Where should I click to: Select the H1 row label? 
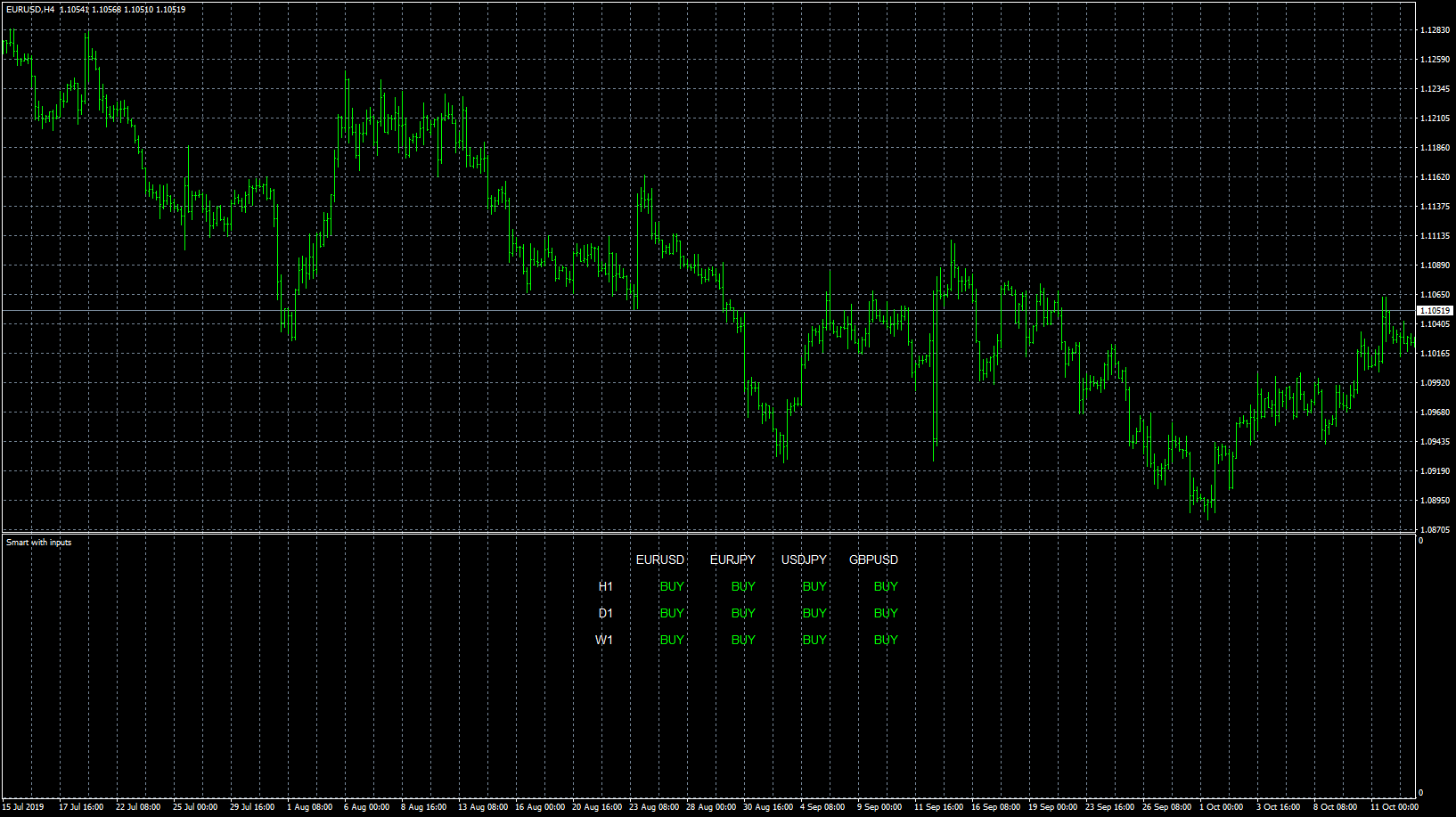coord(606,586)
